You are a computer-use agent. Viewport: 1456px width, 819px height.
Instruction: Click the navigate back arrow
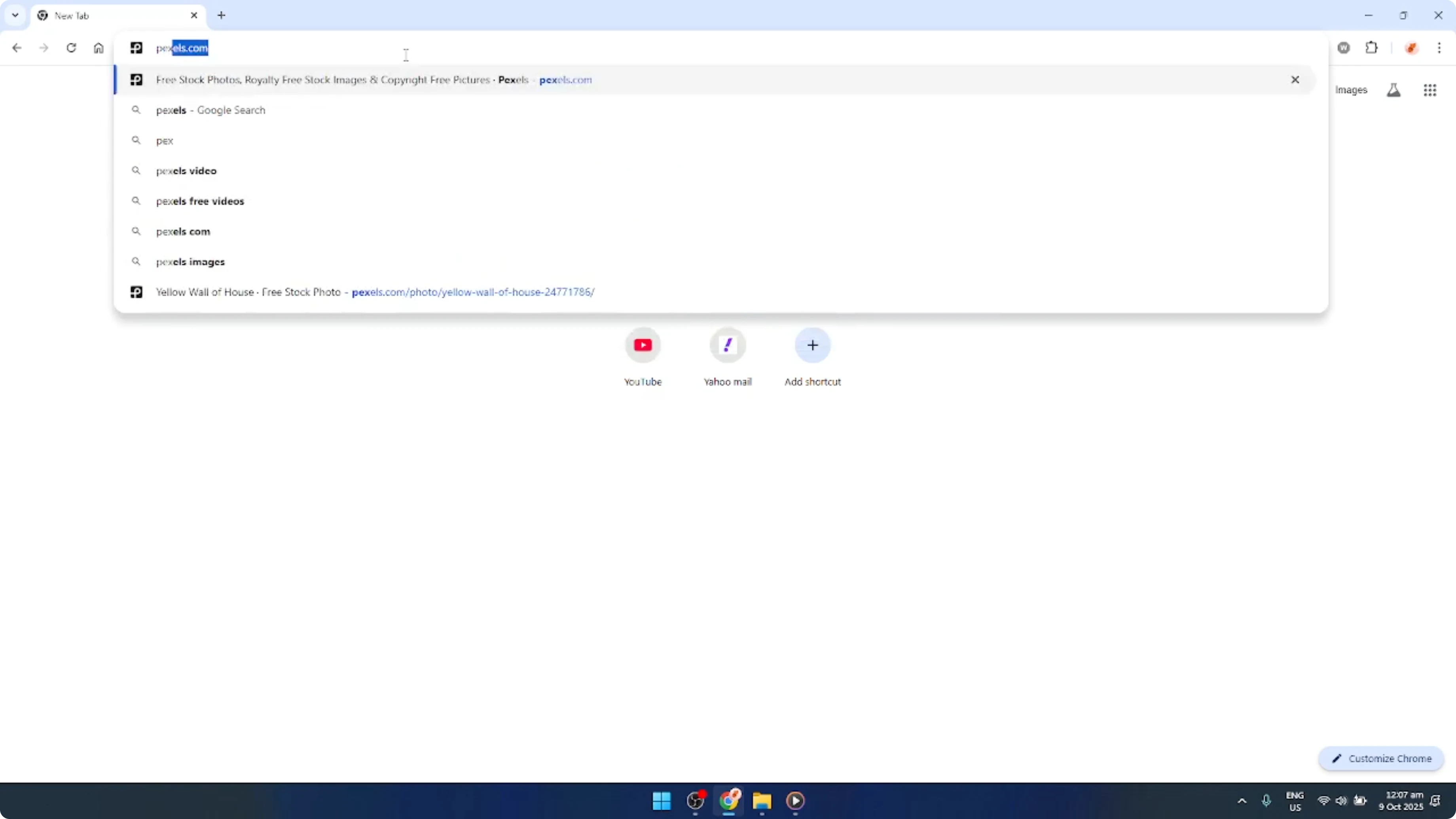[x=17, y=48]
